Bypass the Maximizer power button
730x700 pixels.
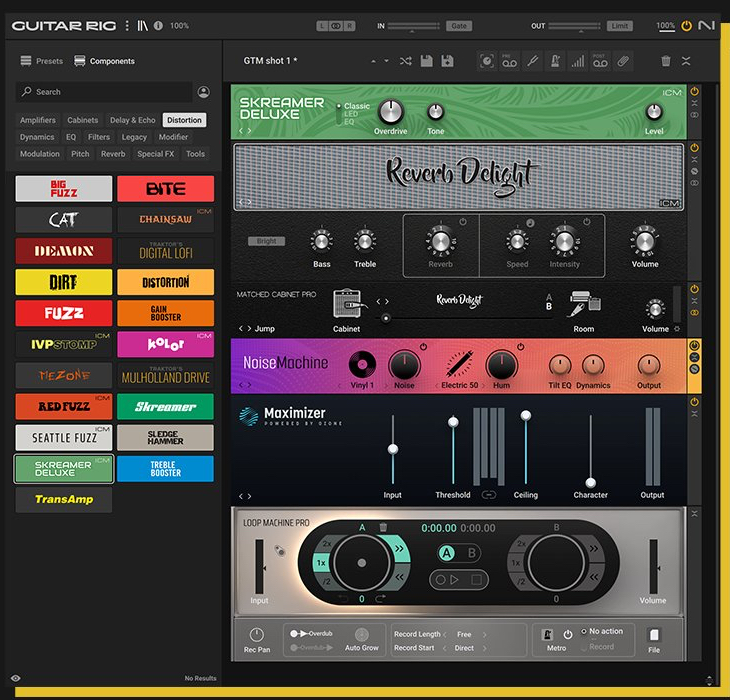pos(694,402)
